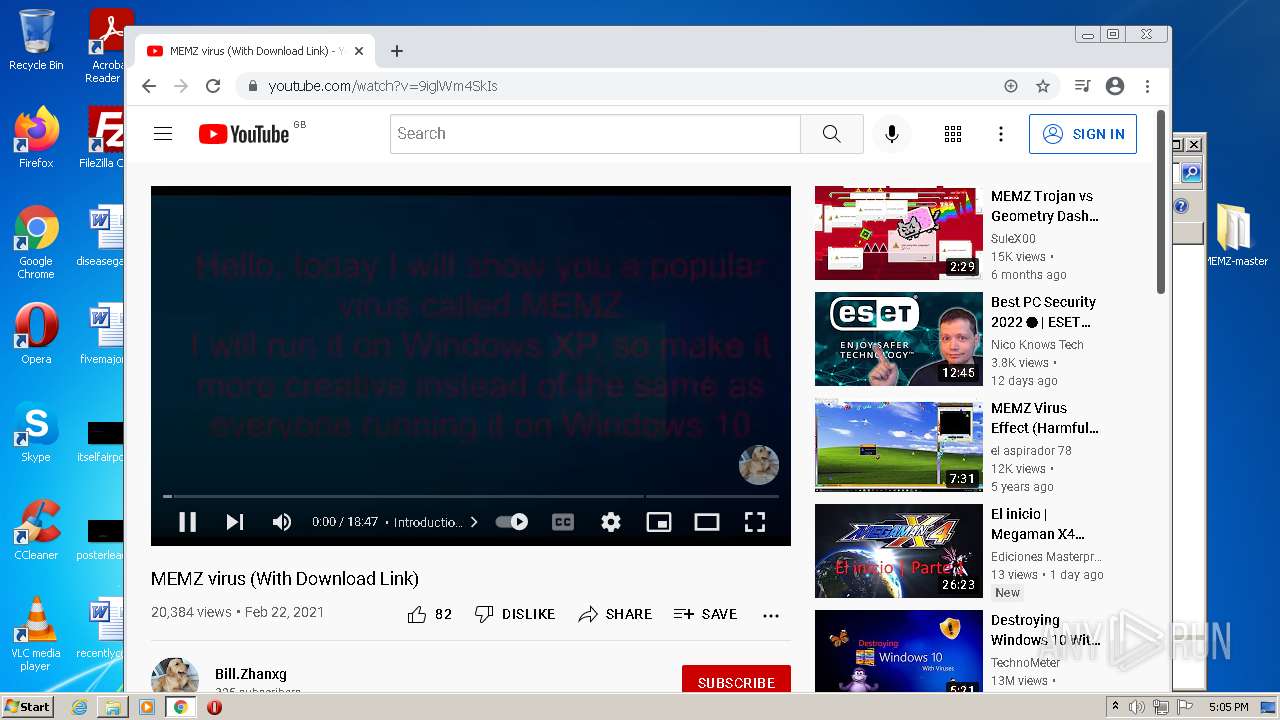The width and height of the screenshot is (1280, 720).
Task: Open Firefox desktop shortcut
Action: coord(36,138)
